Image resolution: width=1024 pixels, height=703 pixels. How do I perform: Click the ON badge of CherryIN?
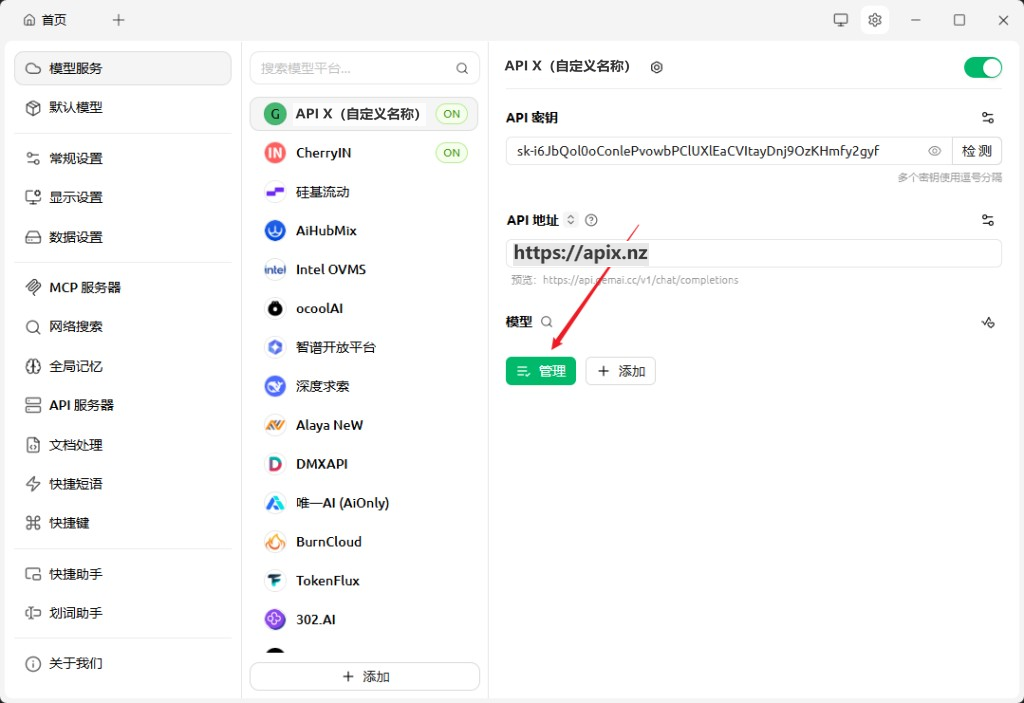451,153
